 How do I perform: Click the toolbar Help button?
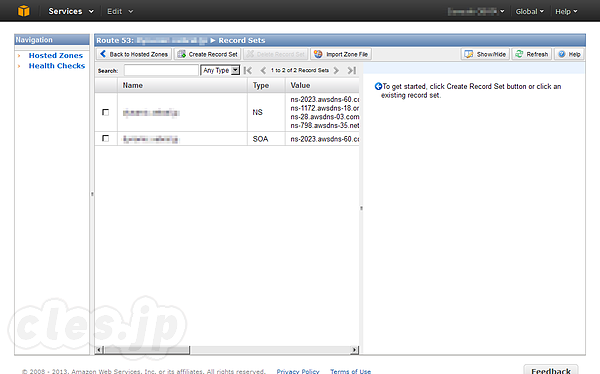[569, 54]
